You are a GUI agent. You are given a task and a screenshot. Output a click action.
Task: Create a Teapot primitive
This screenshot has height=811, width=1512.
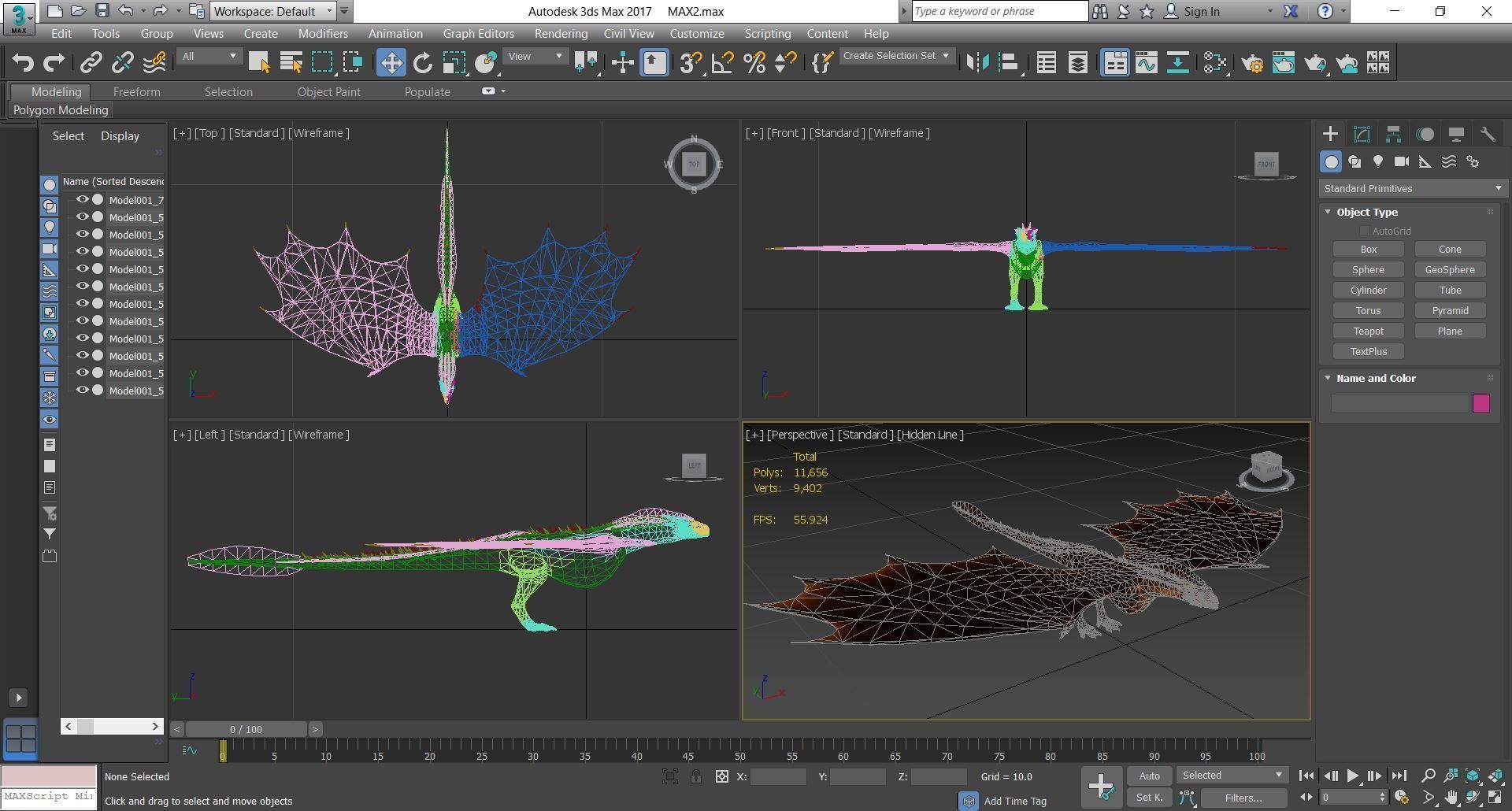tap(1369, 331)
